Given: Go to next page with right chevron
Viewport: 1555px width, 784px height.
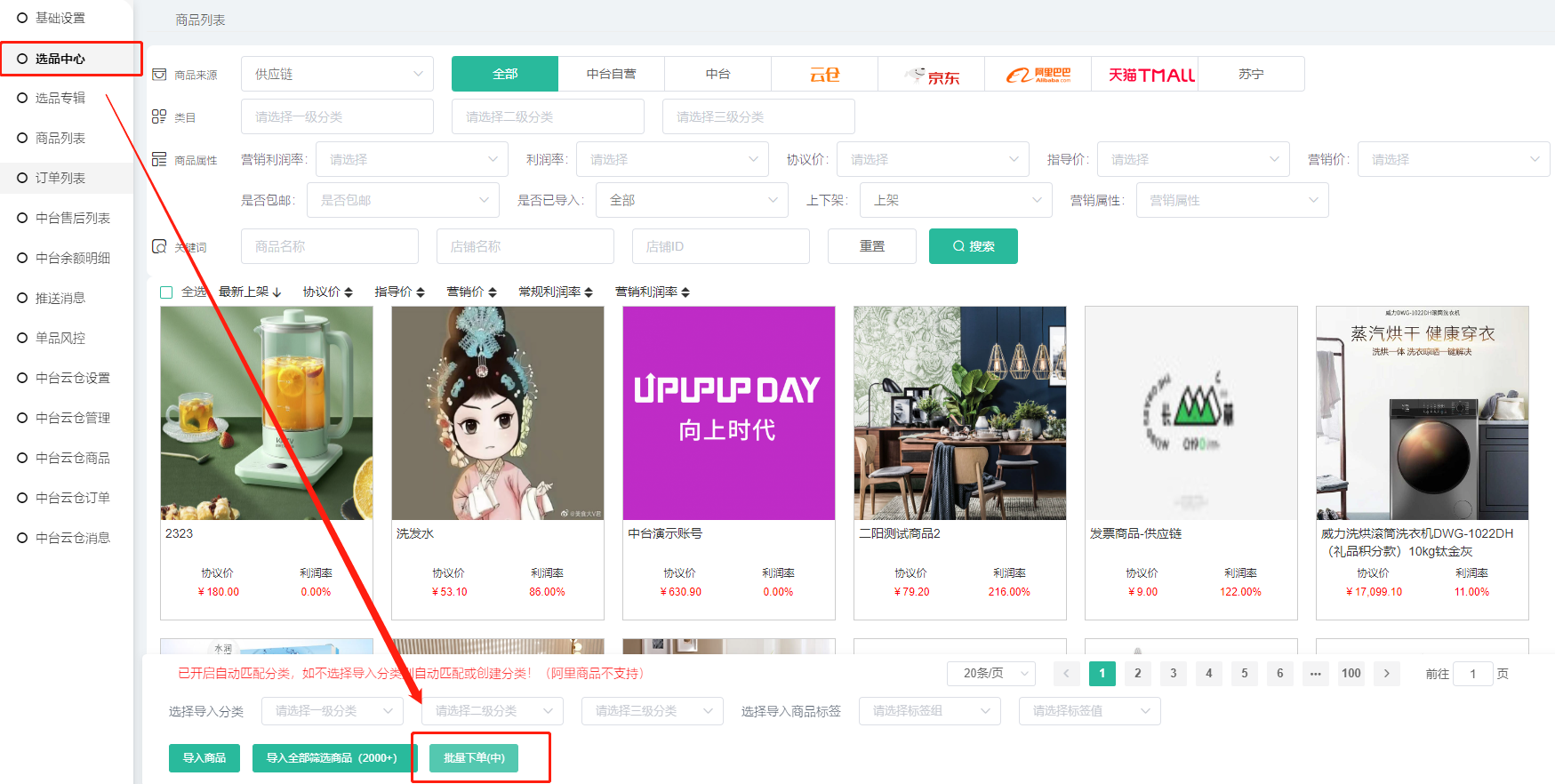Looking at the screenshot, I should pyautogui.click(x=1387, y=674).
